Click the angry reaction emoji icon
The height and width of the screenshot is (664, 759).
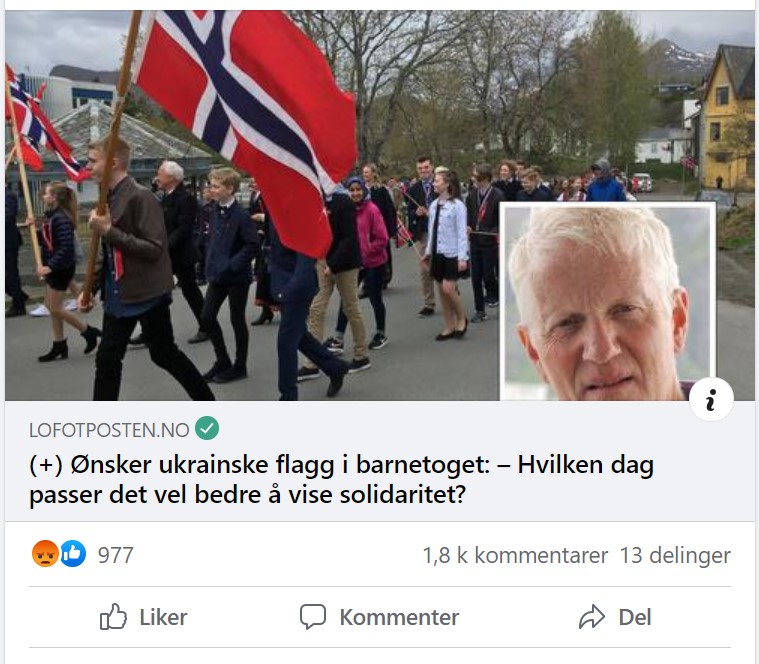[x=45, y=554]
